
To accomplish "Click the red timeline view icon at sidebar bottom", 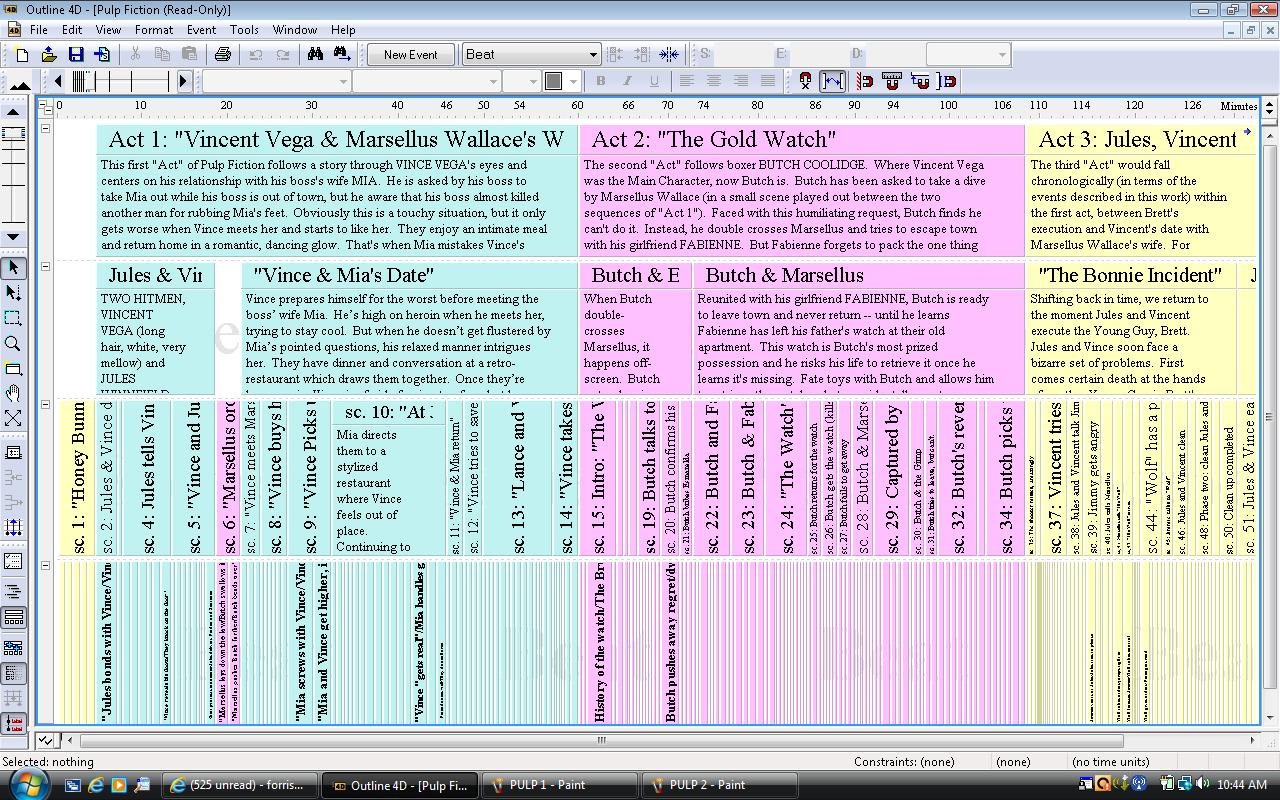I will [13, 723].
